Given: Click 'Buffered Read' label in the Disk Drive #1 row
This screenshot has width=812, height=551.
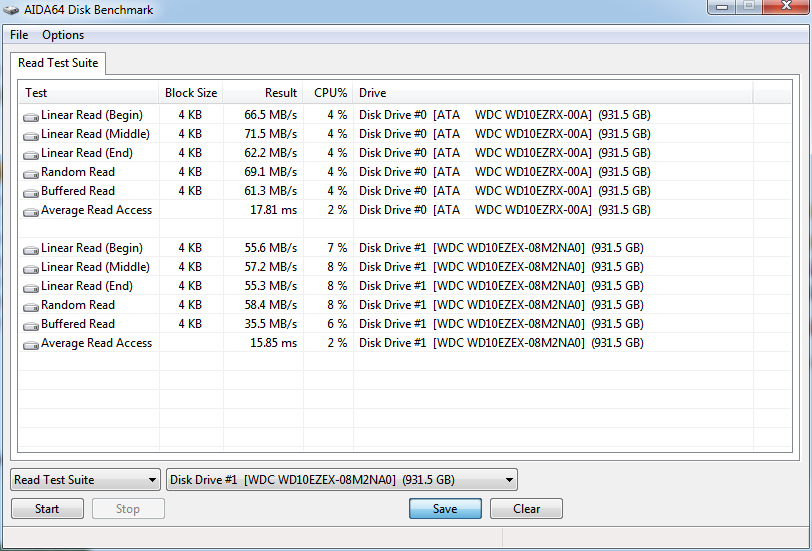Looking at the screenshot, I should 78,324.
